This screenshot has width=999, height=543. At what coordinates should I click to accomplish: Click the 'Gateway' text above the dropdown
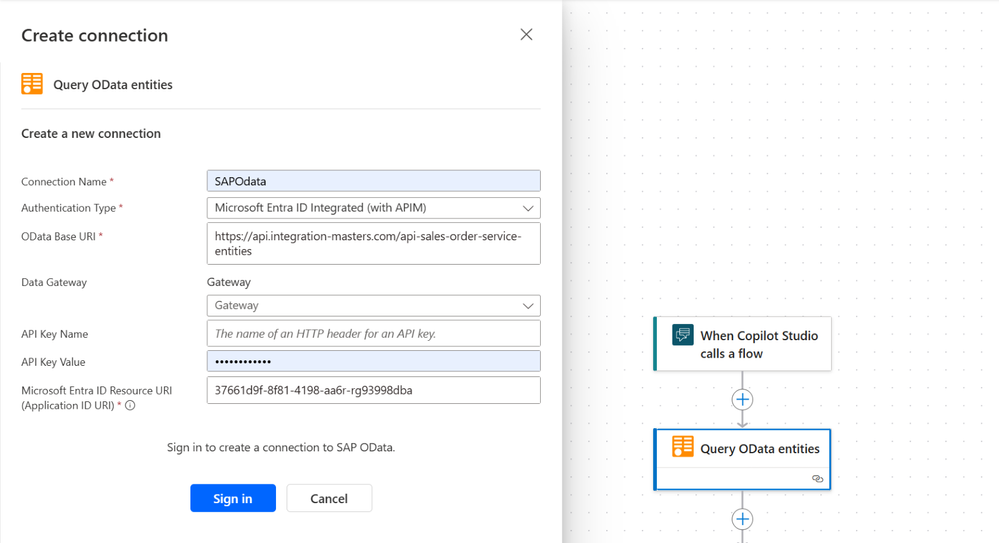tap(229, 282)
